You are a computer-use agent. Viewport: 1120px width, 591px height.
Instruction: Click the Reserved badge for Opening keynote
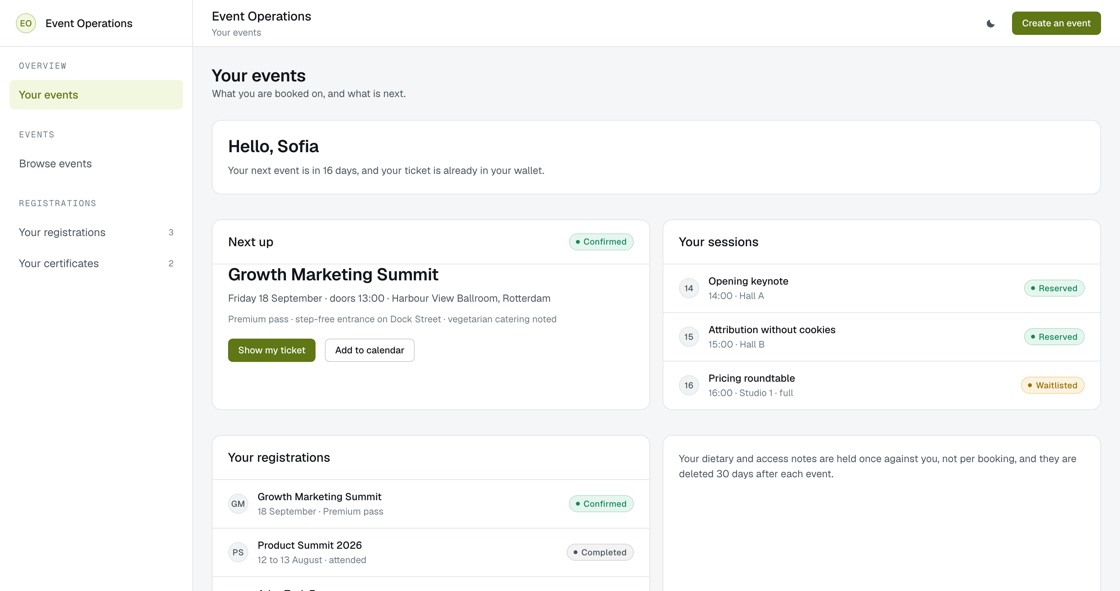click(x=1054, y=289)
